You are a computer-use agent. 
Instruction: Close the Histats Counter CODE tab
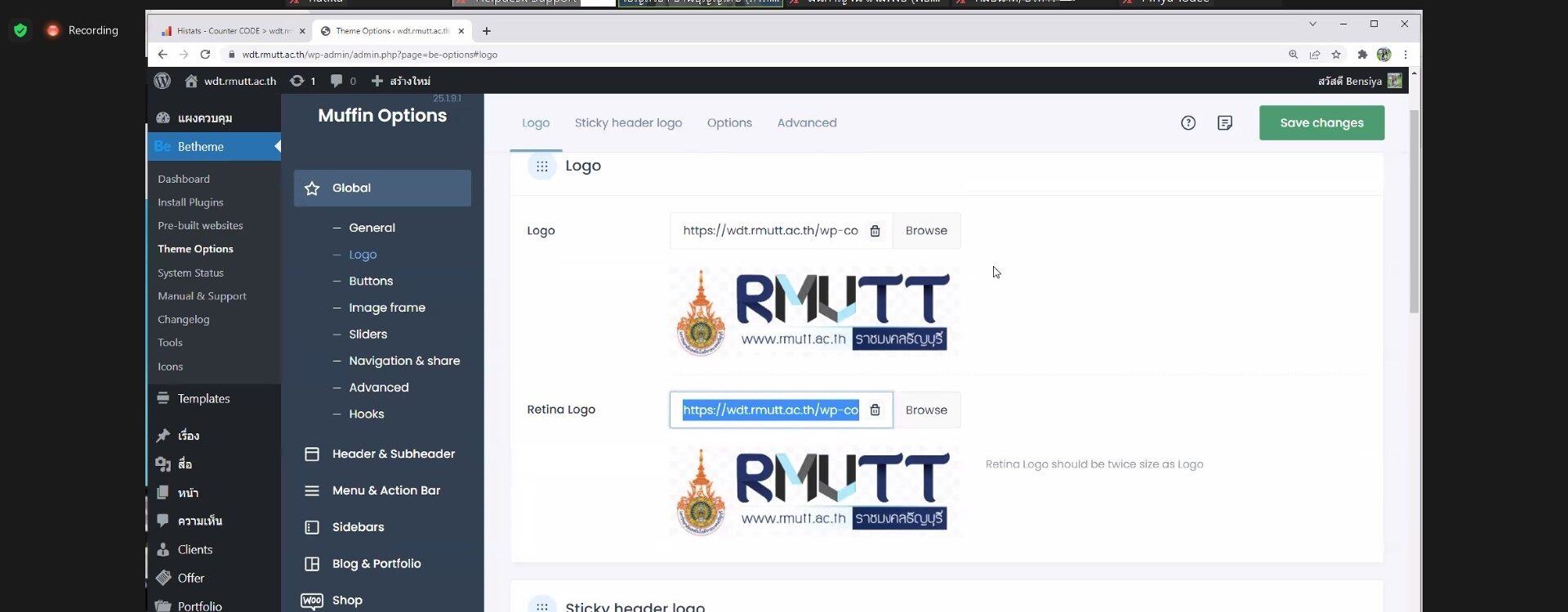pos(302,31)
